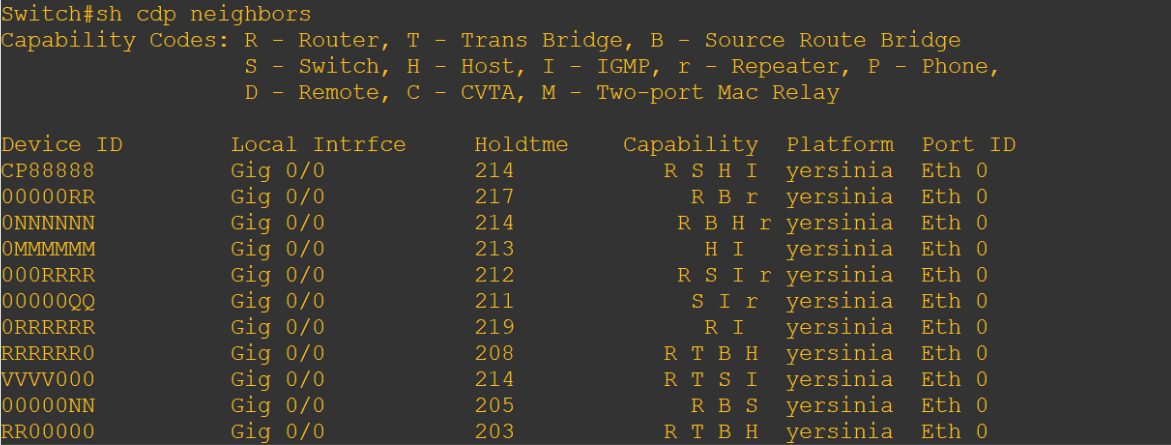Click capability 'R B S' for 00000NN
Screen dimensions: 1171x445
coord(724,405)
